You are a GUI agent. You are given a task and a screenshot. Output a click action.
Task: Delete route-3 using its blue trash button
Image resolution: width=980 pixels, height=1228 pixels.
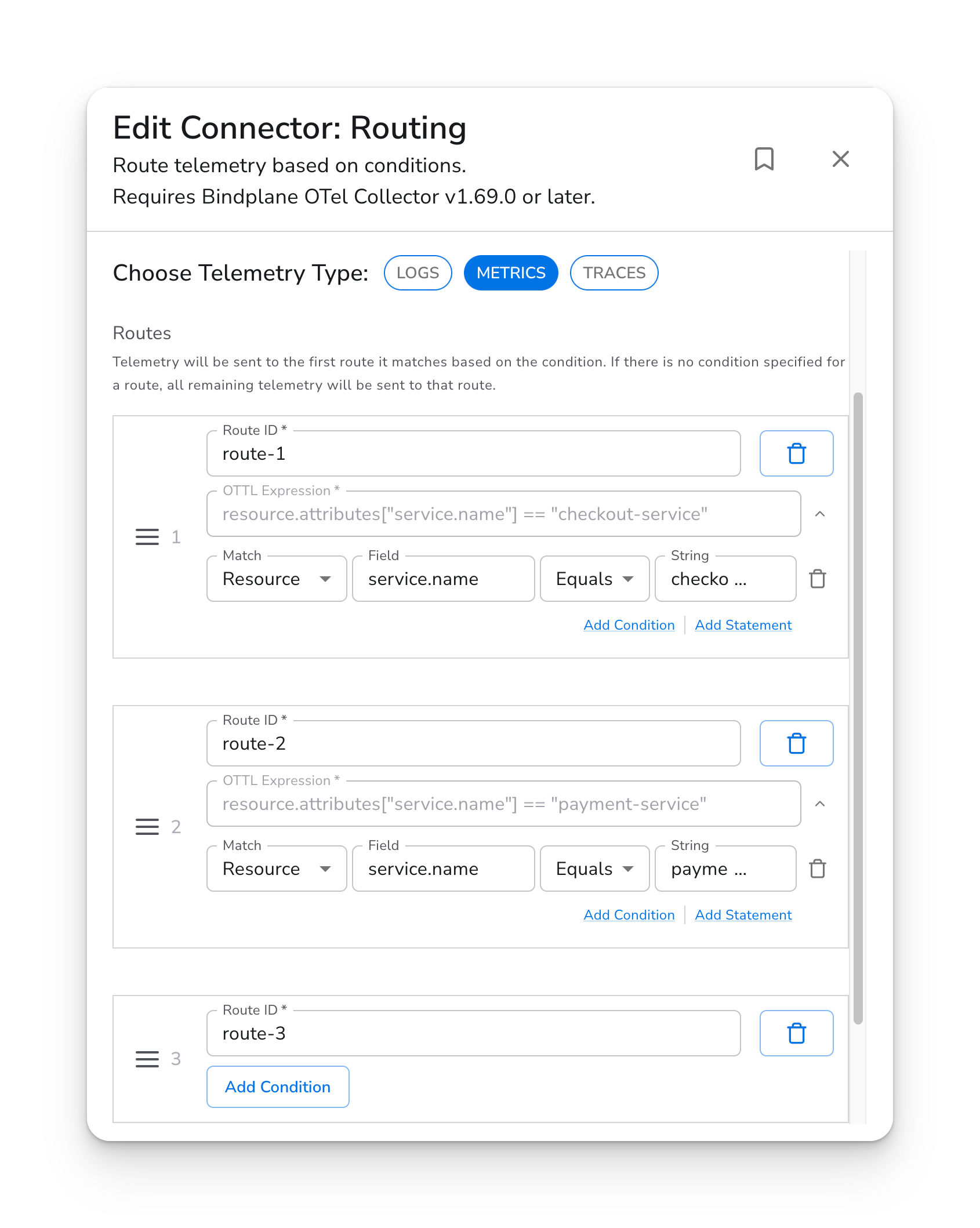796,1033
